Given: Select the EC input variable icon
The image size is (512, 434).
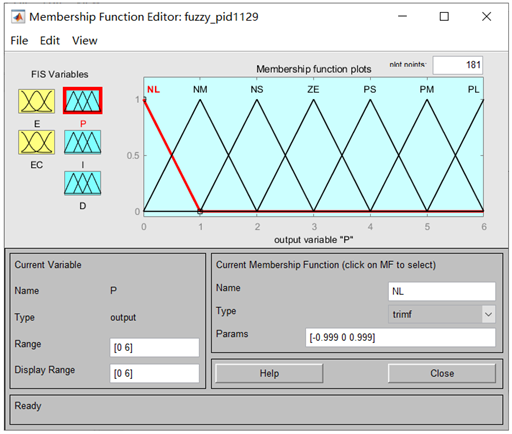Looking at the screenshot, I should (36, 142).
